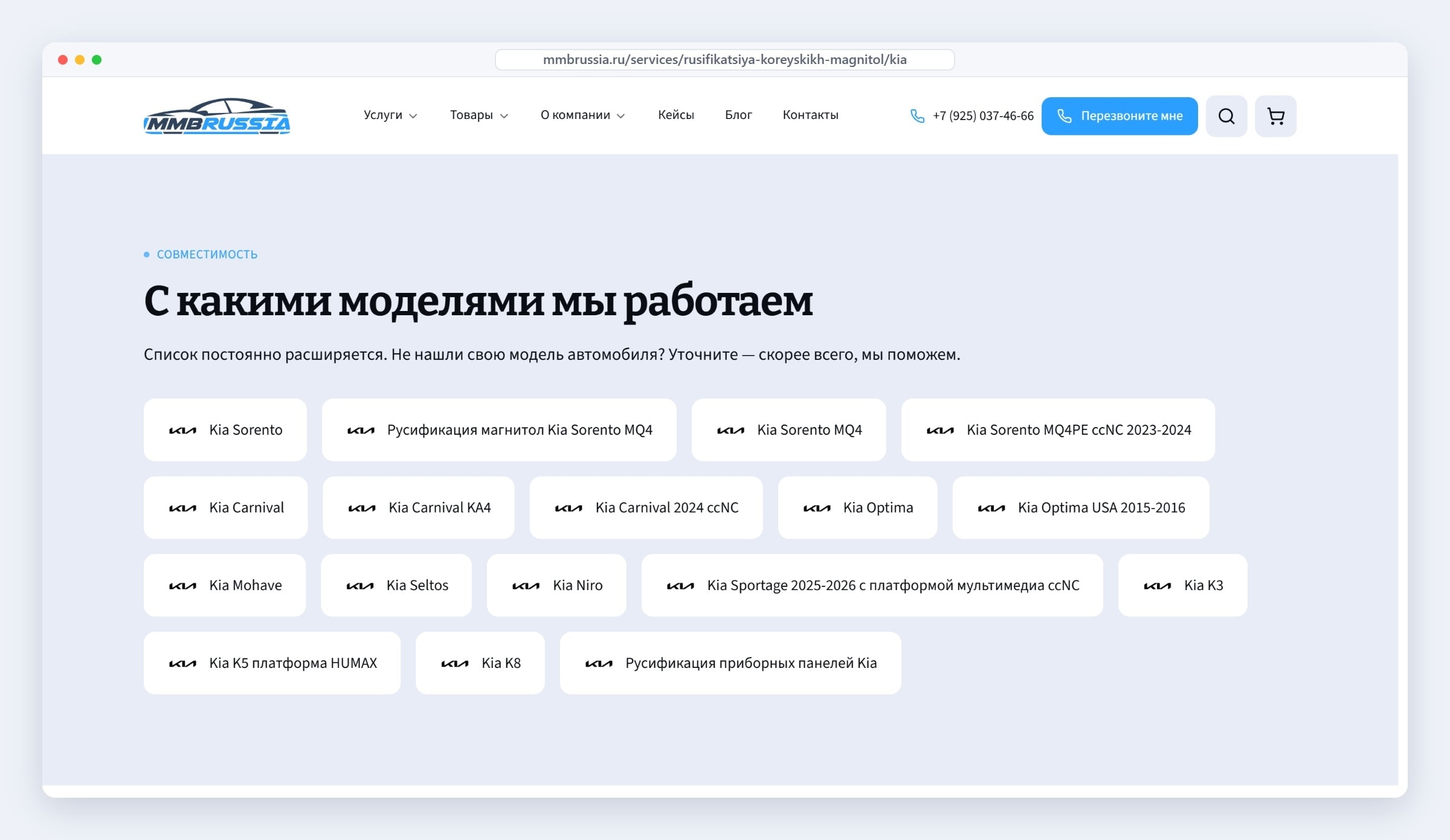Select Русификация магнитол Kia Sorento MQ4 card
Screen dimensions: 1450x840
tap(499, 430)
